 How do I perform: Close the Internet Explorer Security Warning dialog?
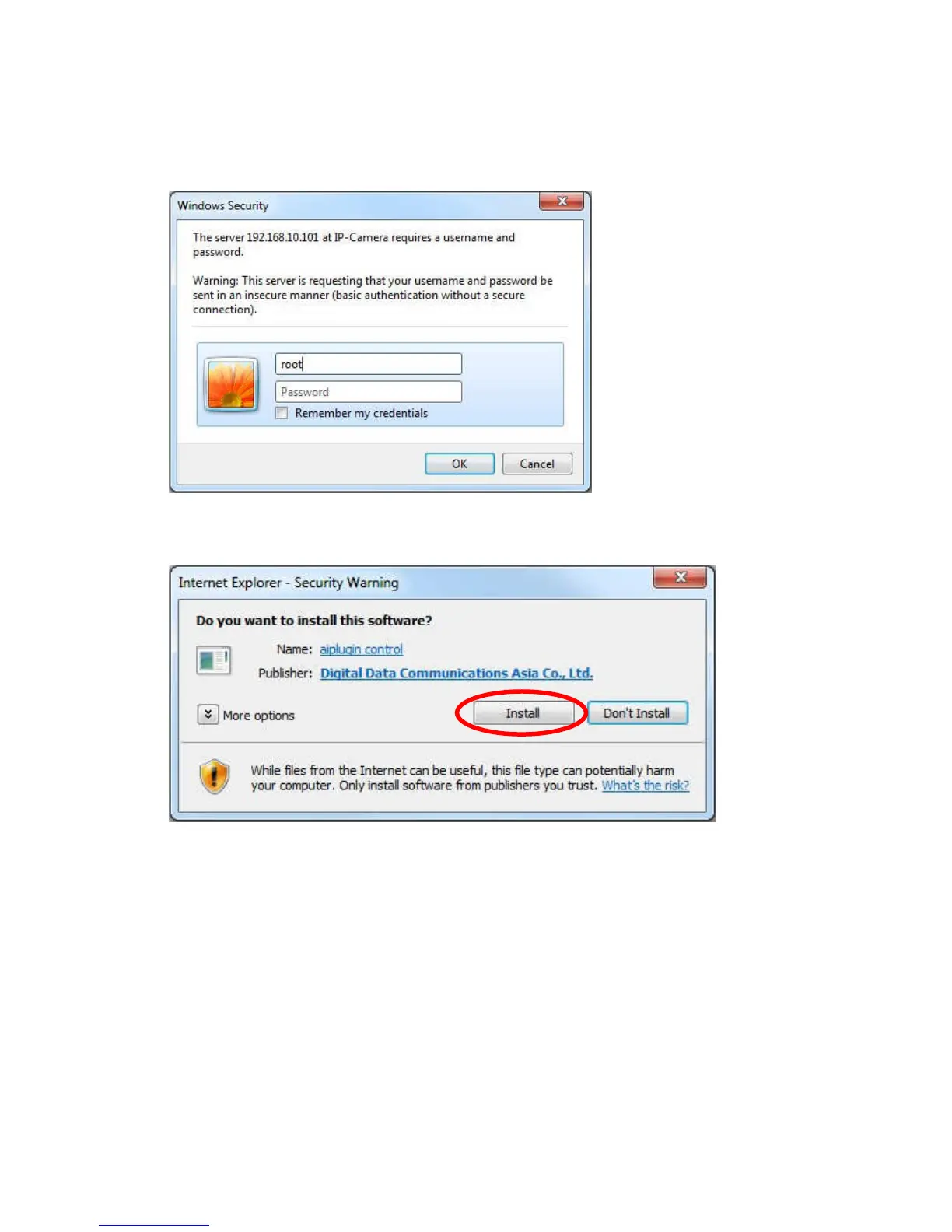680,577
